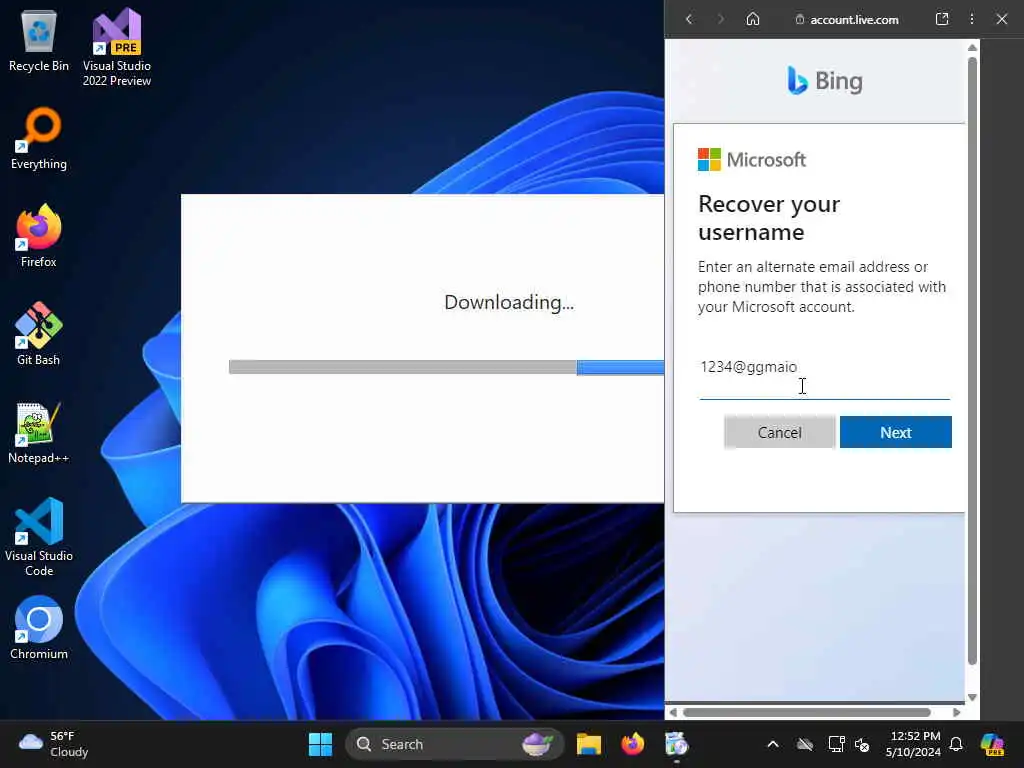The height and width of the screenshot is (768, 1024).
Task: Click the network display tray icon
Action: pos(835,744)
